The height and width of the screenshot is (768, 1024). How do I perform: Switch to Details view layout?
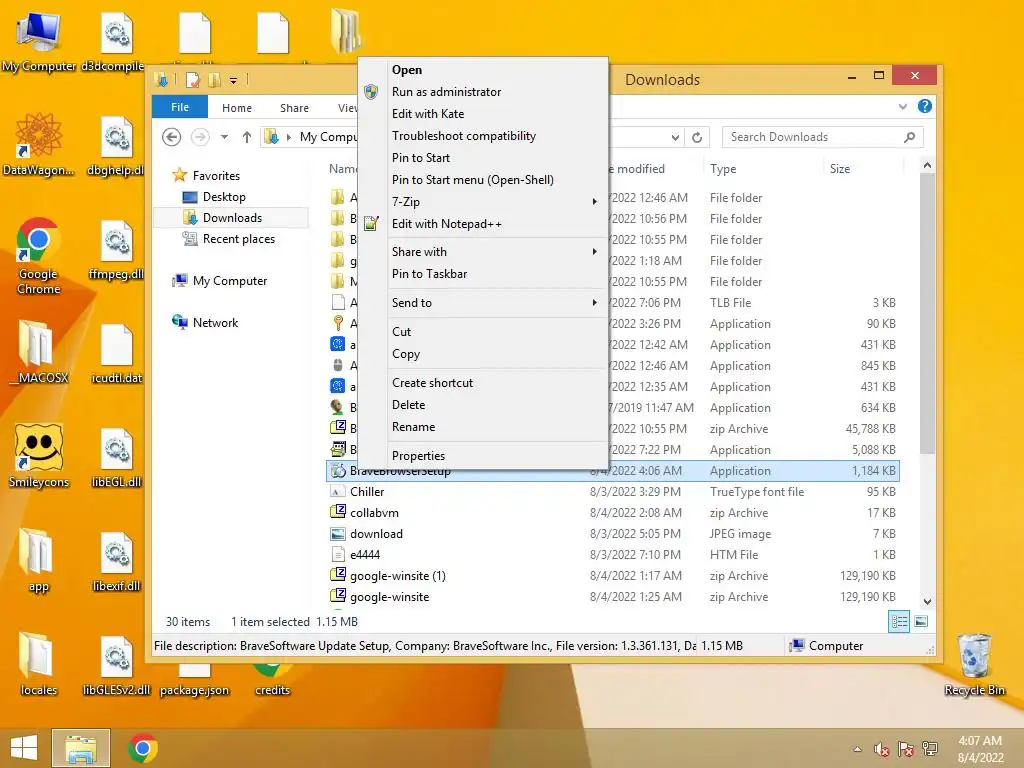coord(899,622)
